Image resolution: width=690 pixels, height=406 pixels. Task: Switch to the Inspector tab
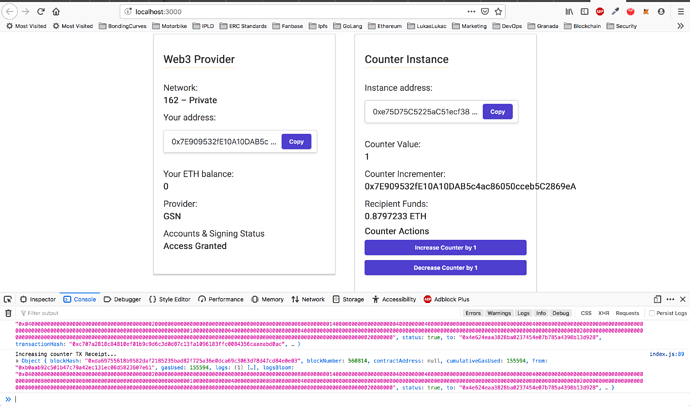click(38, 299)
